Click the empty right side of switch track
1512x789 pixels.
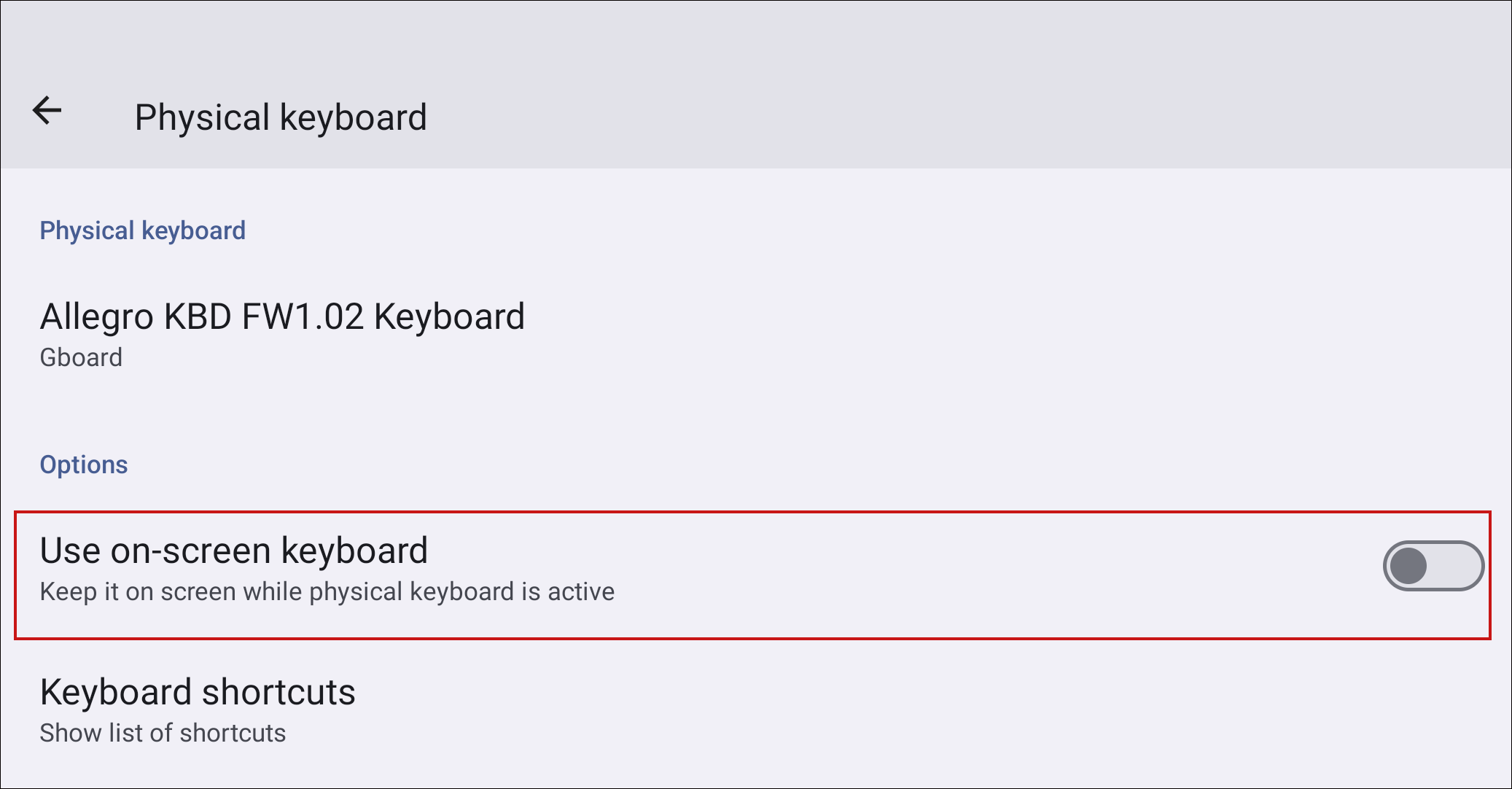[1457, 566]
